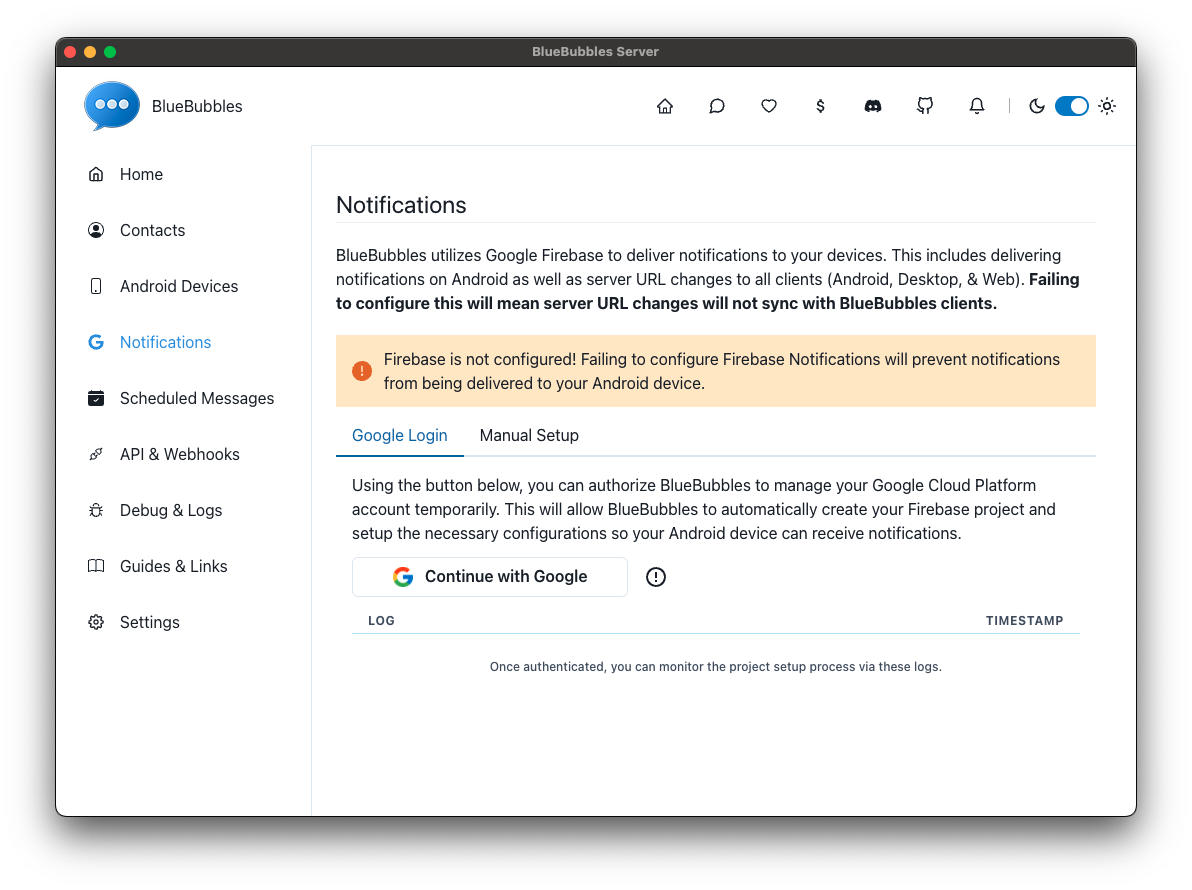Minimize the window with yellow button

click(x=90, y=52)
